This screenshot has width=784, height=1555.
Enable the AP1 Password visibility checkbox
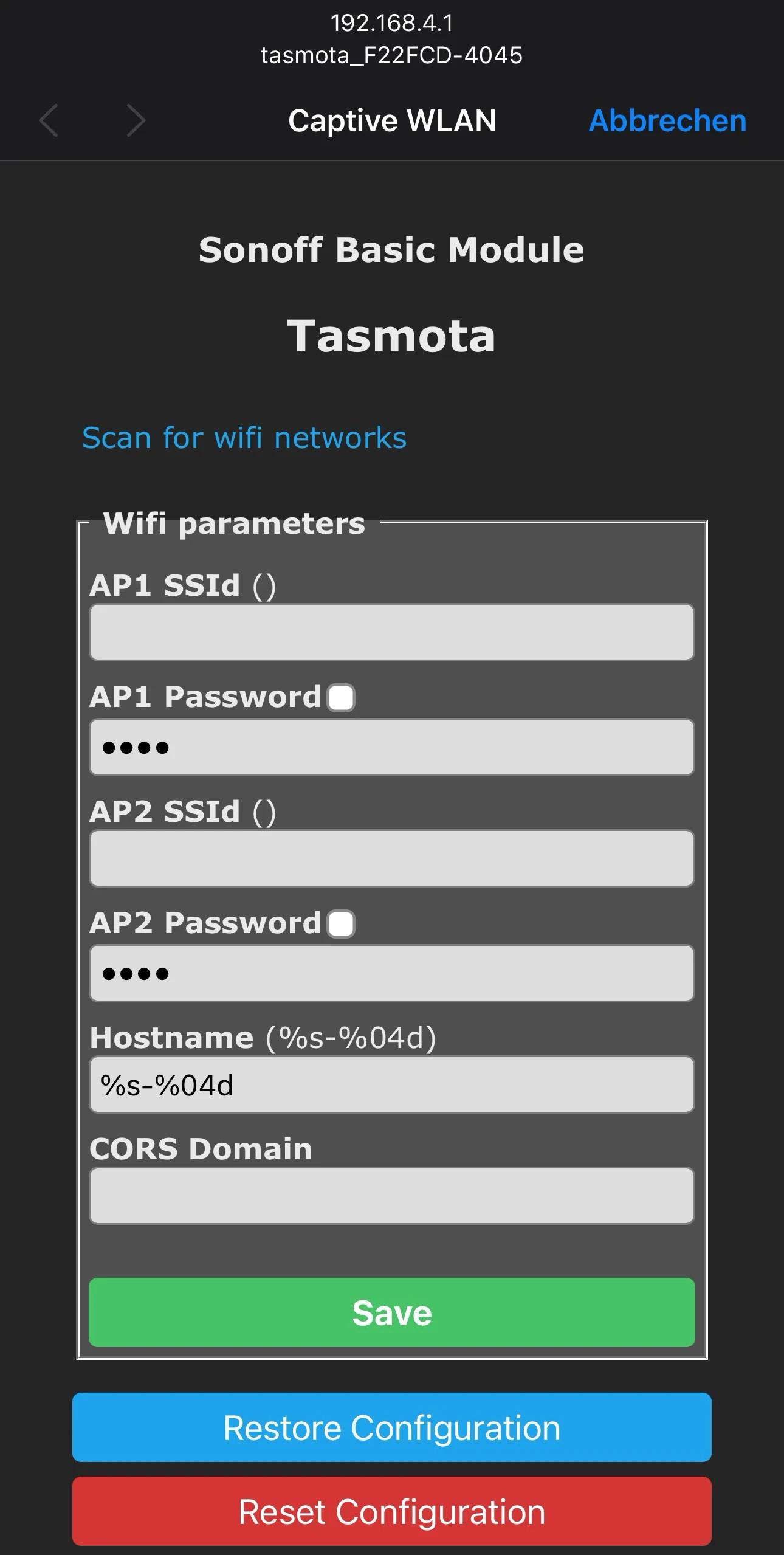(340, 698)
